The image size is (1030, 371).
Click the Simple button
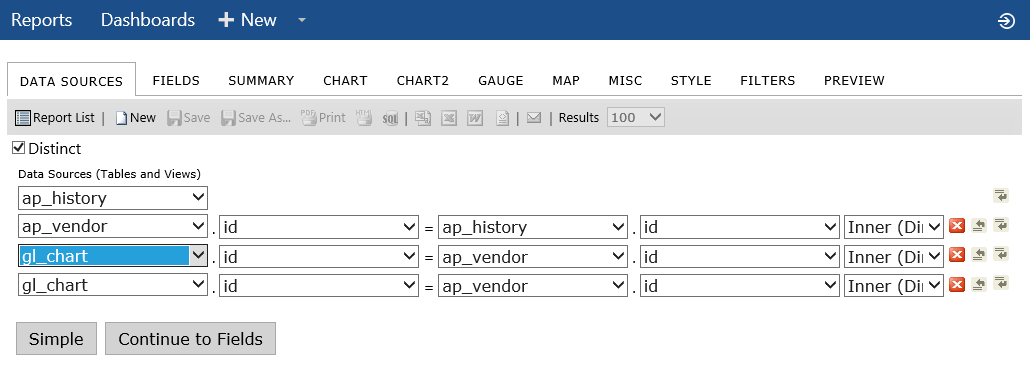(56, 339)
